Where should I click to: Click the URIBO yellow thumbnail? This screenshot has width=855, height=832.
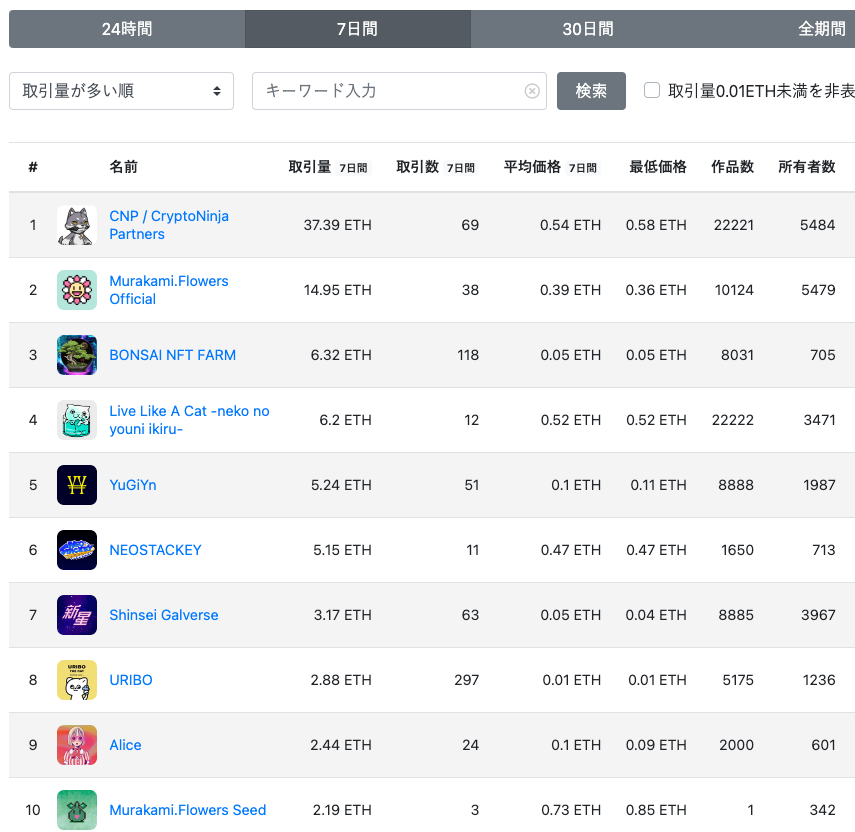click(x=77, y=680)
